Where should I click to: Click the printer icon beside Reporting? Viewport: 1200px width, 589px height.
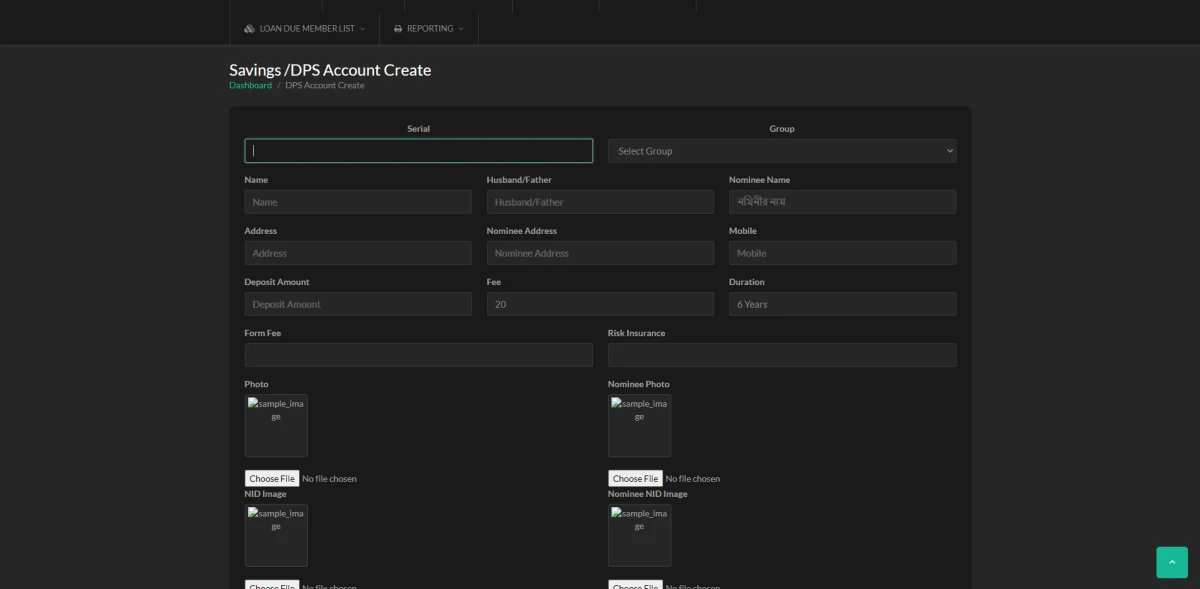(398, 29)
